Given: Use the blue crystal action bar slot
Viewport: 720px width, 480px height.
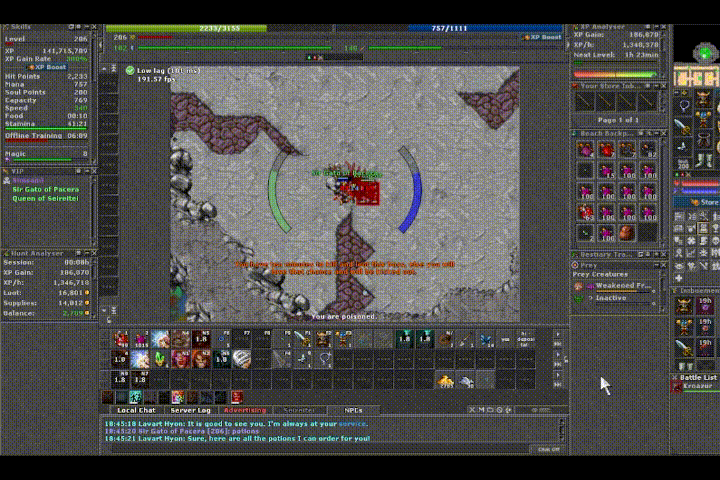Looking at the screenshot, I should point(485,339).
